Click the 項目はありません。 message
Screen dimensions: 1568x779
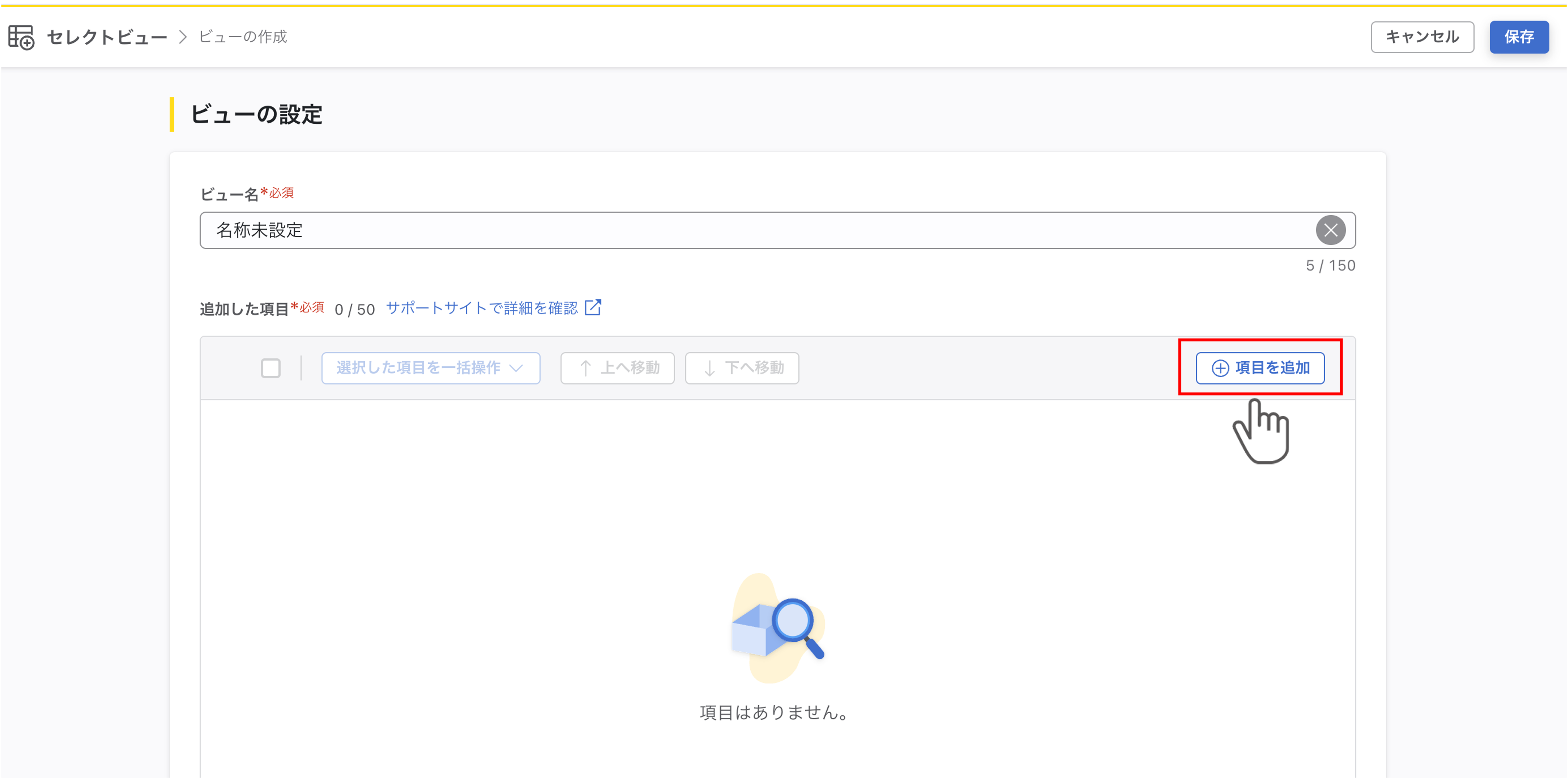click(774, 713)
